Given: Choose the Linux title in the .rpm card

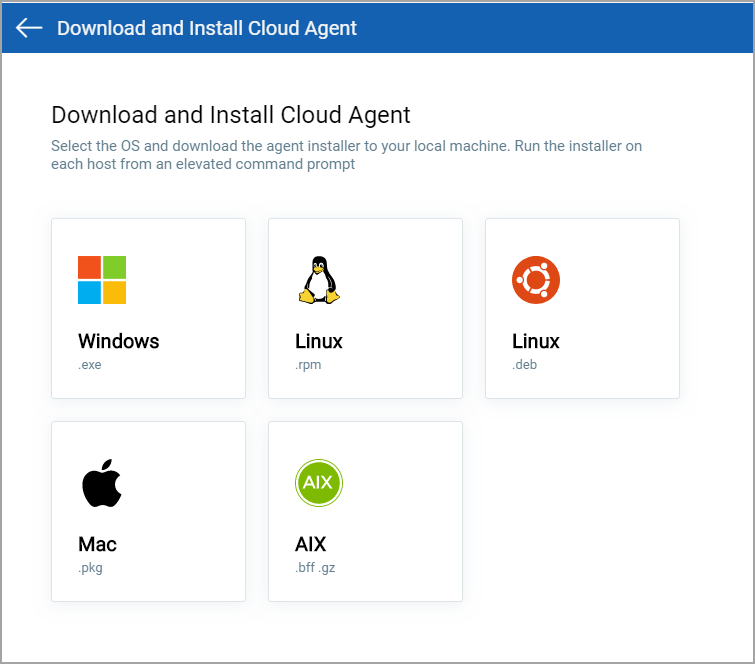Looking at the screenshot, I should [319, 341].
